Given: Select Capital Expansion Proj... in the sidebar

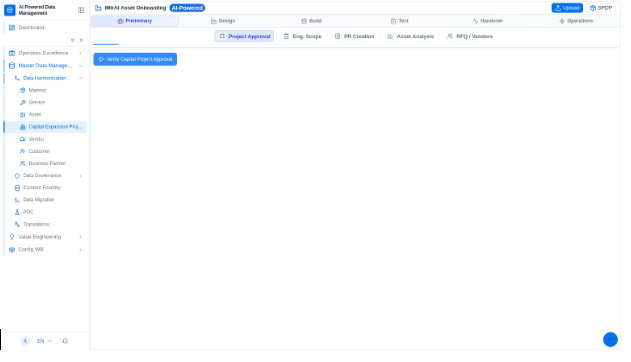Looking at the screenshot, I should pyautogui.click(x=45, y=127).
